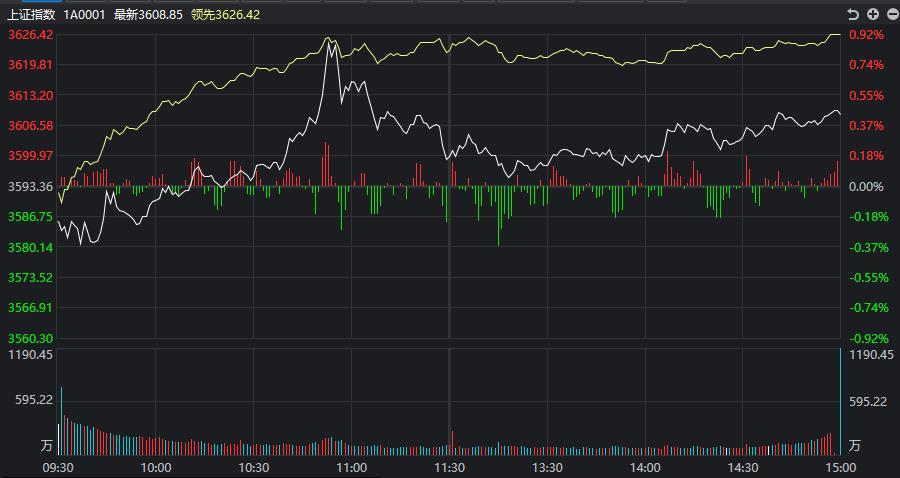Click the green -0.74% percent label

point(867,308)
